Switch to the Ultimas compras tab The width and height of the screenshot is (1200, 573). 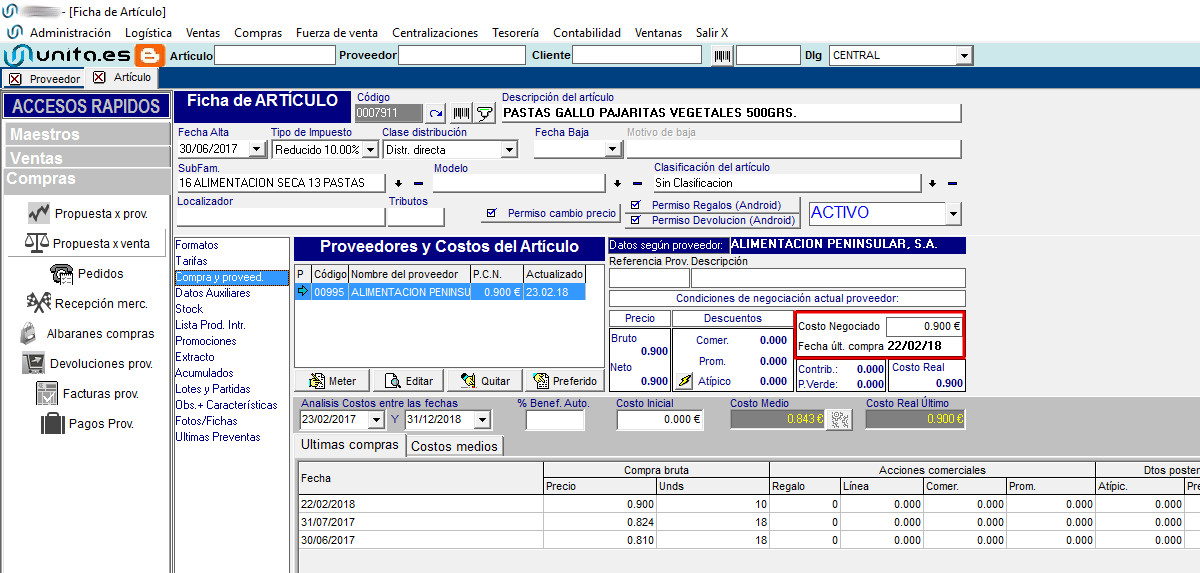click(350, 445)
